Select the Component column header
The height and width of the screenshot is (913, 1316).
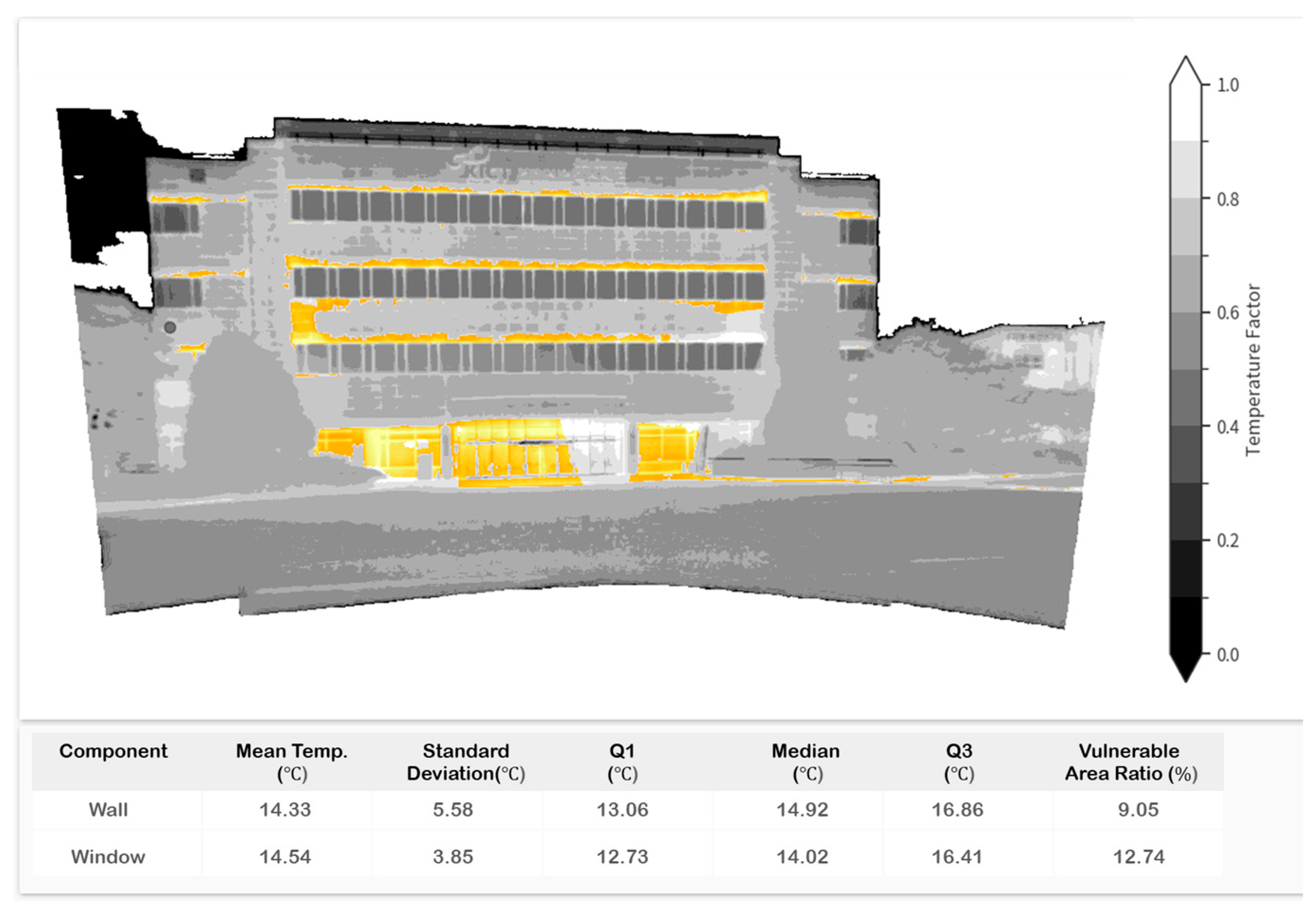point(113,751)
